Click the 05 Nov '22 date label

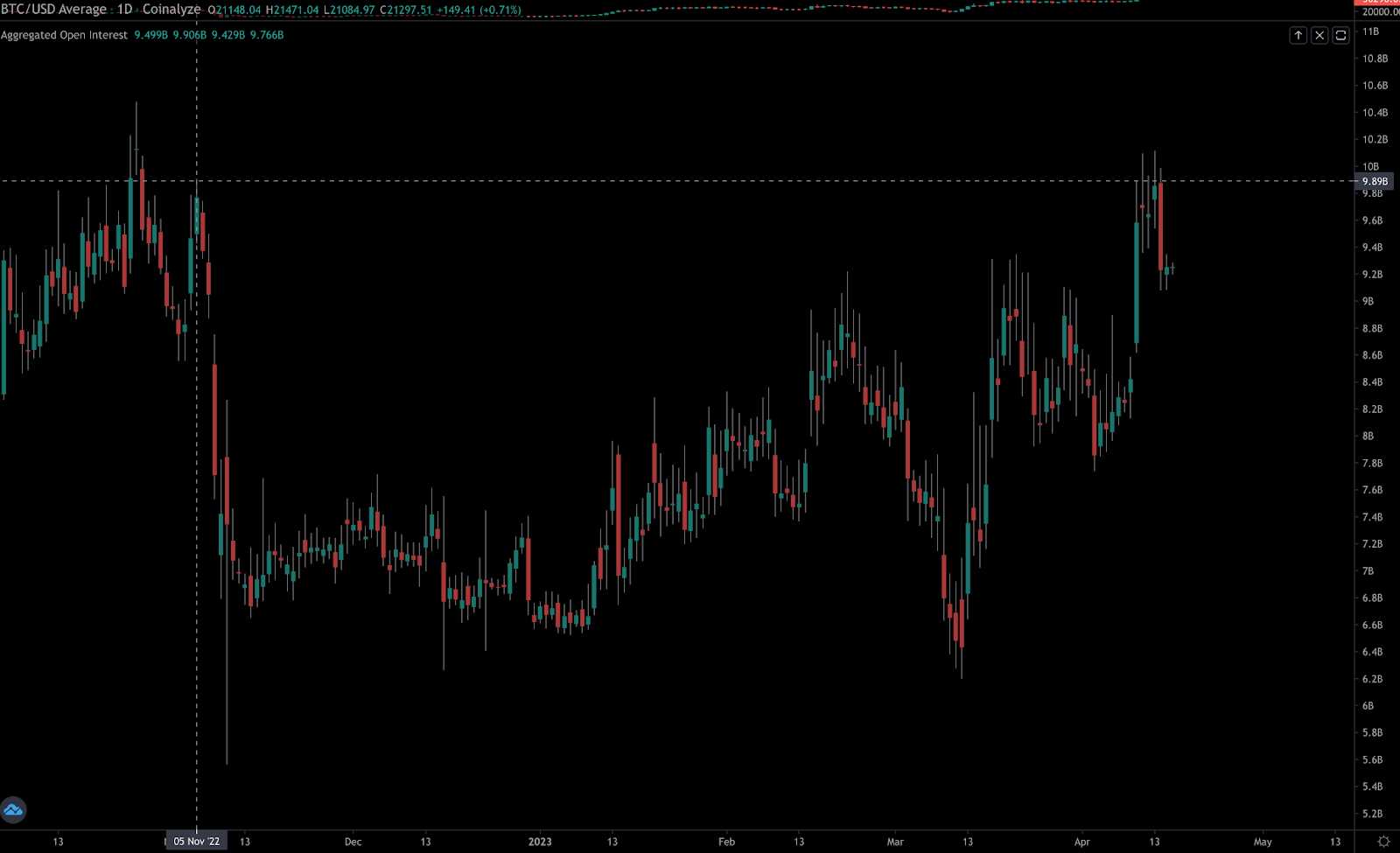pyautogui.click(x=196, y=842)
